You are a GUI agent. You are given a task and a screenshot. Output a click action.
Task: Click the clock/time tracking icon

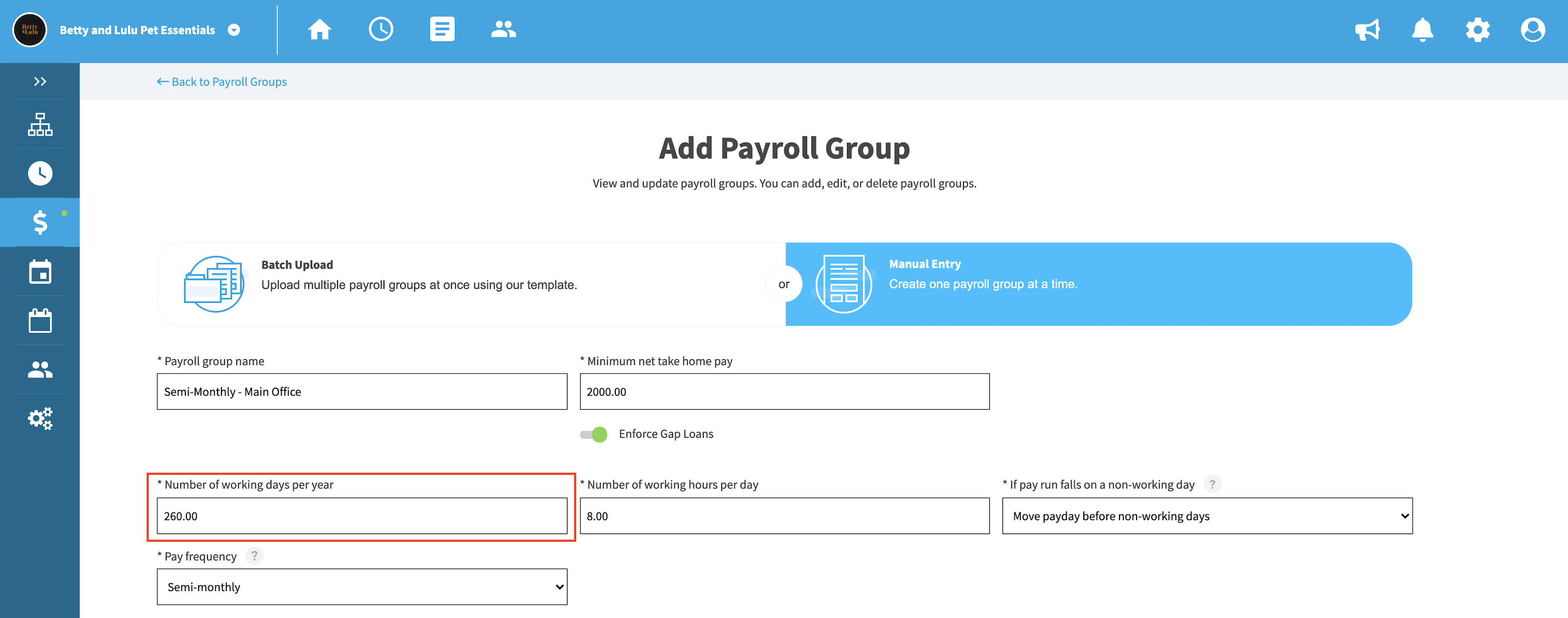coord(40,172)
